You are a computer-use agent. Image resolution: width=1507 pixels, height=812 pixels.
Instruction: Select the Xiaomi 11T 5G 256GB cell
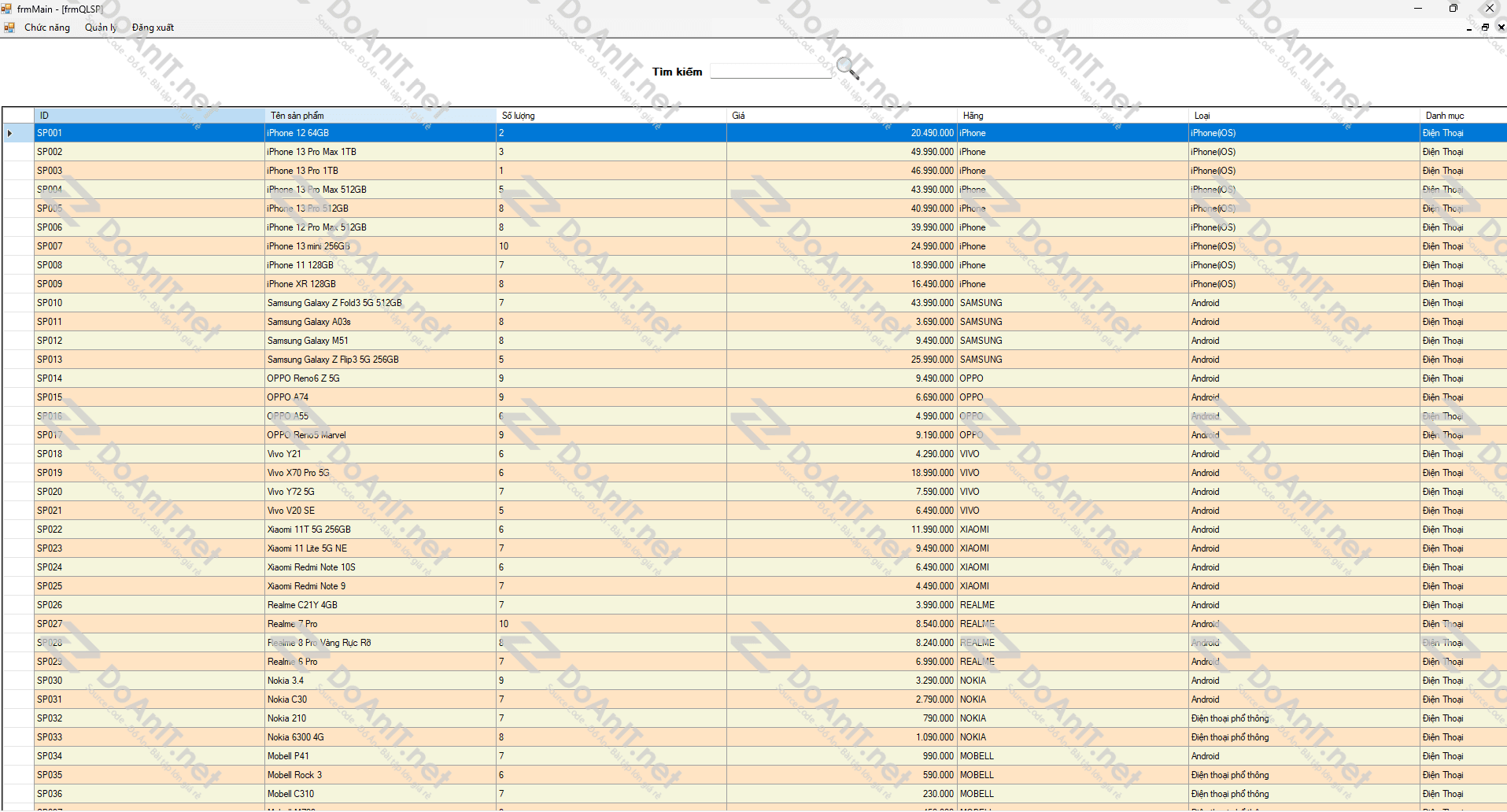(x=381, y=530)
